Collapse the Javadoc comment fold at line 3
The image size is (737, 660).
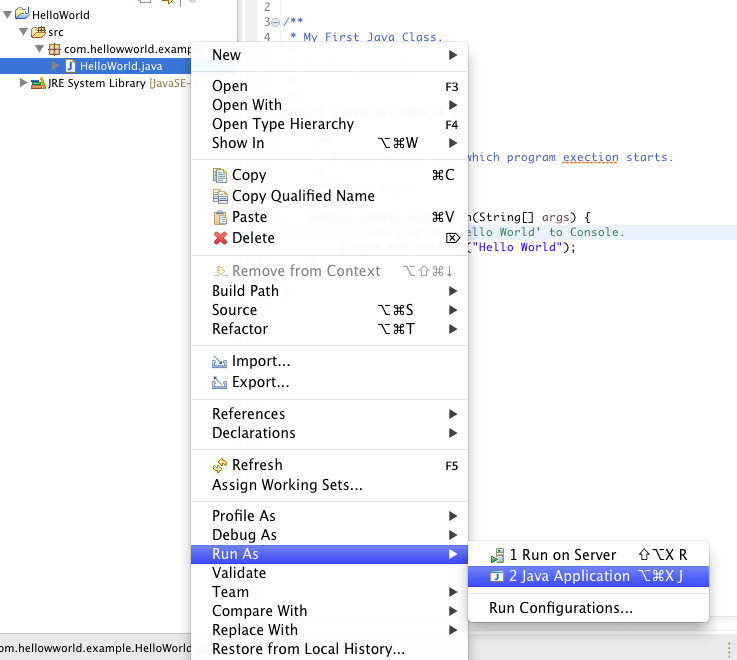276,22
